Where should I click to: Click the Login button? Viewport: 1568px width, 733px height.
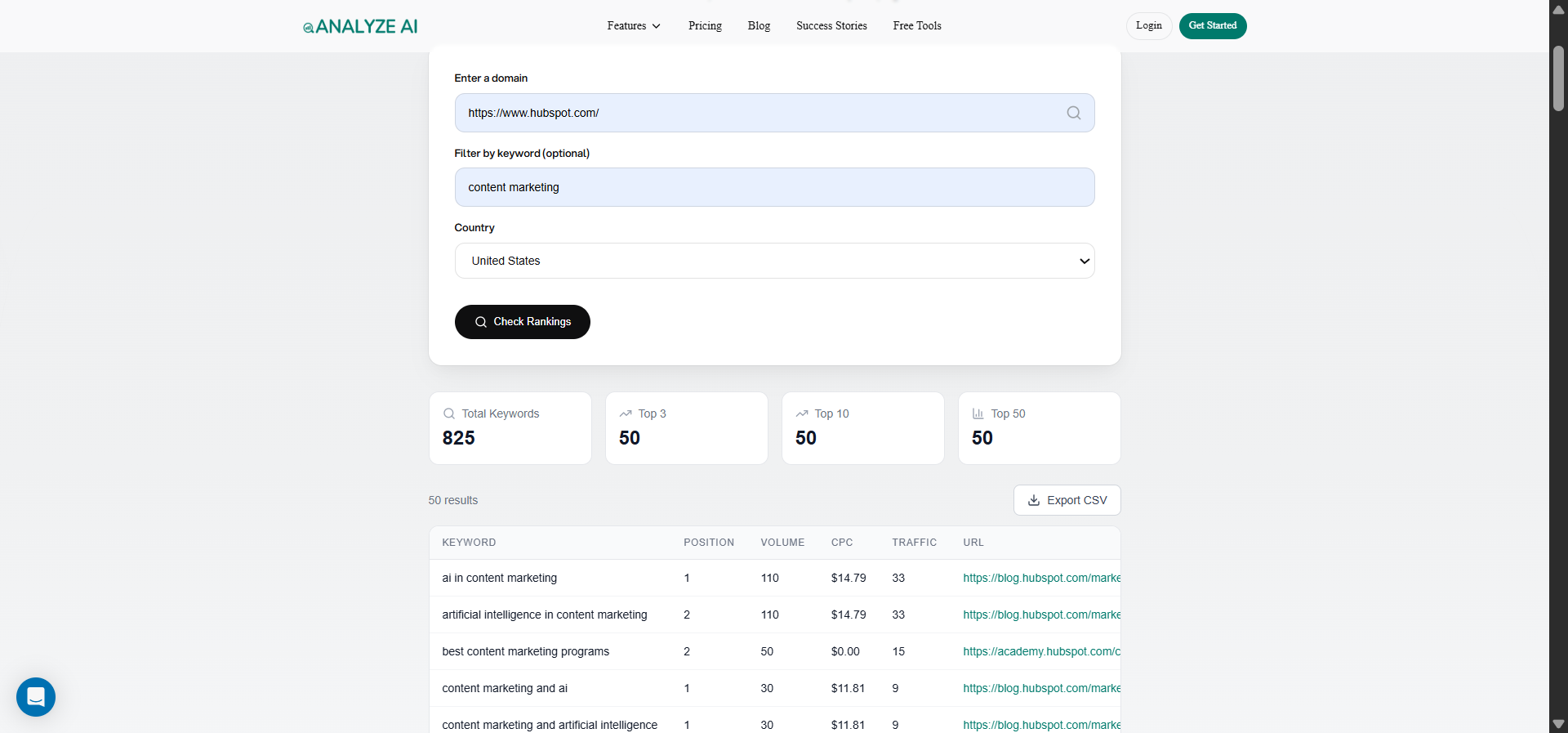[1149, 26]
